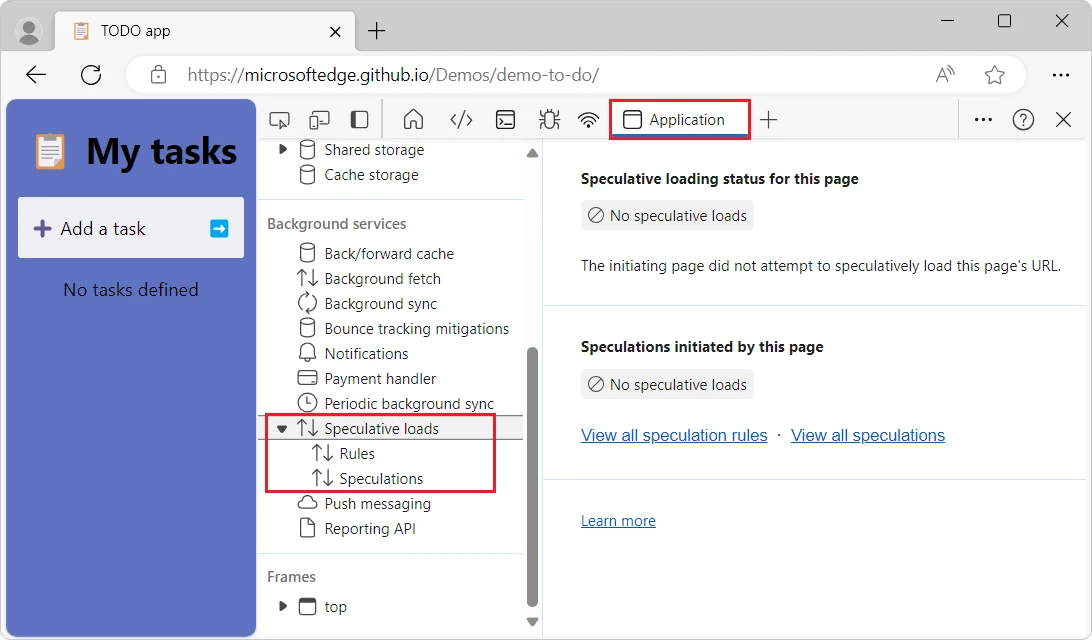The width and height of the screenshot is (1092, 640).
Task: Open a new browser tab
Action: click(x=376, y=31)
